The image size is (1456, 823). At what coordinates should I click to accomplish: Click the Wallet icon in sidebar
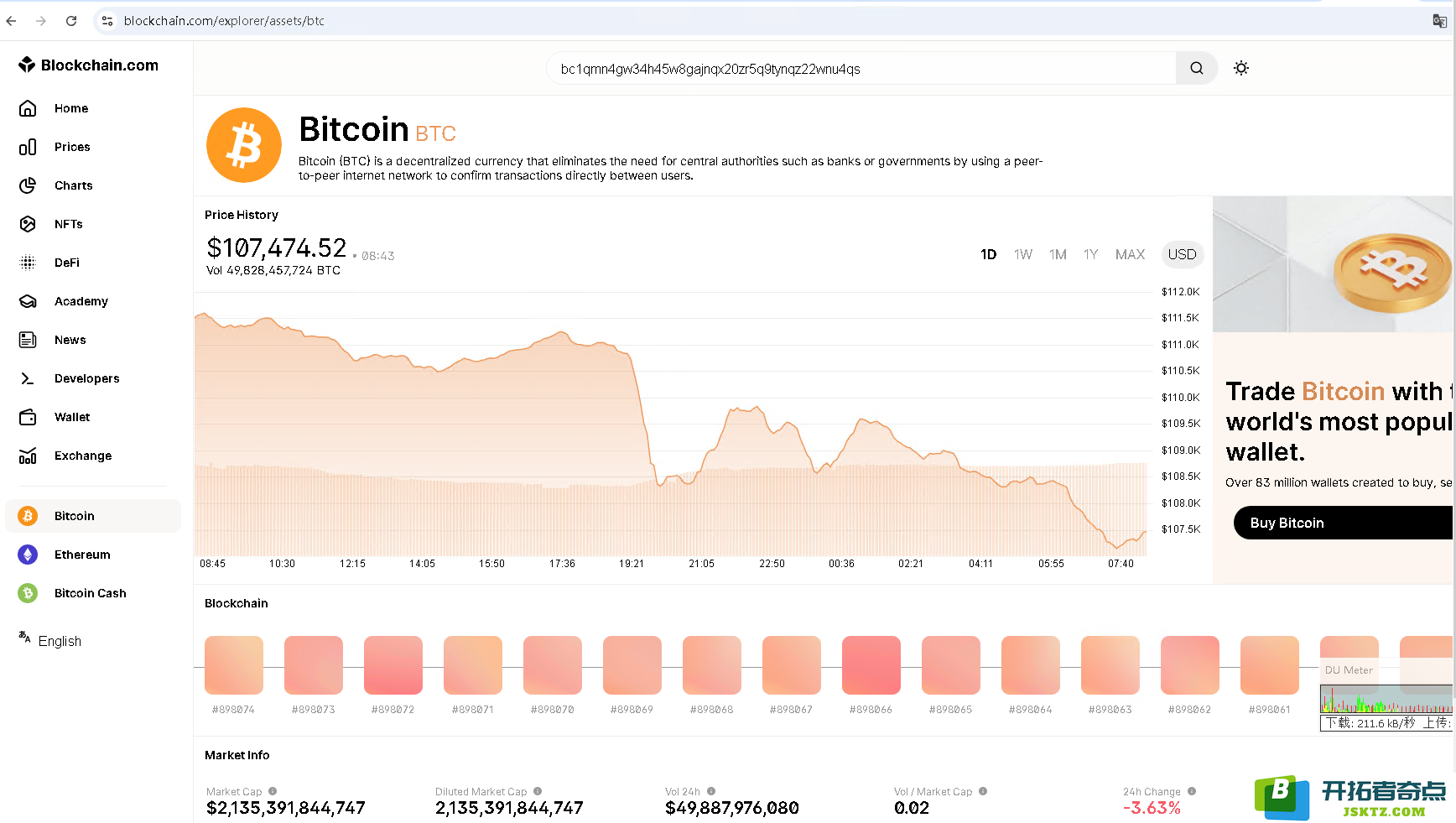[28, 417]
